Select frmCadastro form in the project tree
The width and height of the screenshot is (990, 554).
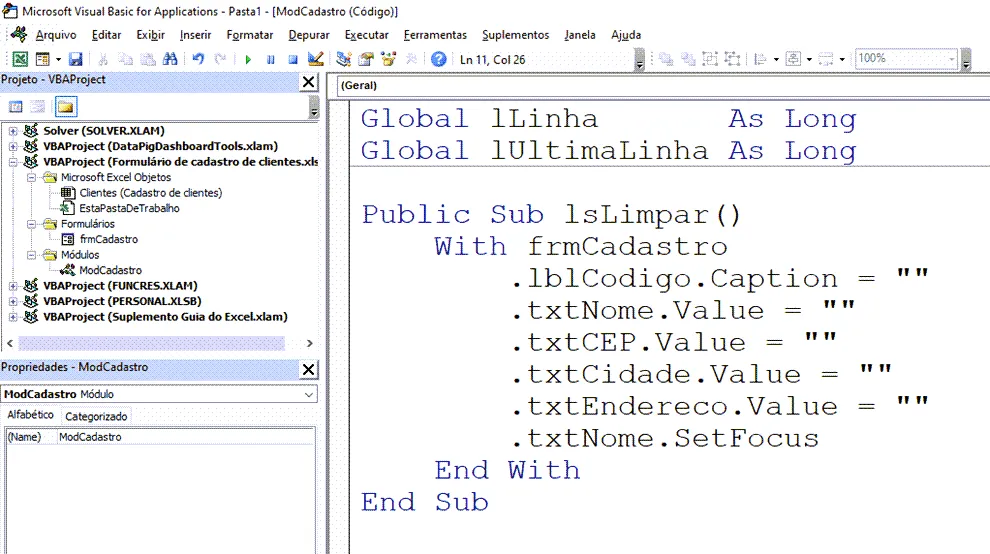[x=109, y=239]
